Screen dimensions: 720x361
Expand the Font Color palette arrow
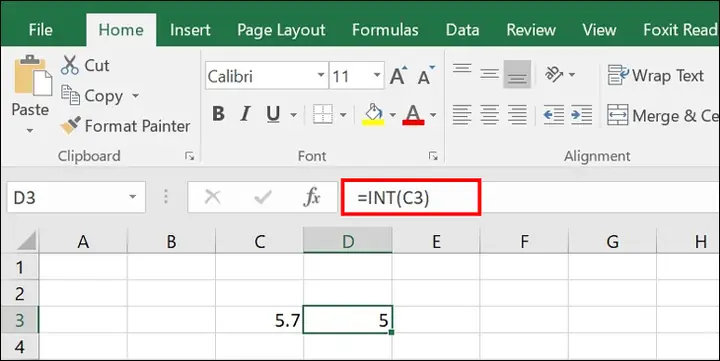[x=433, y=115]
